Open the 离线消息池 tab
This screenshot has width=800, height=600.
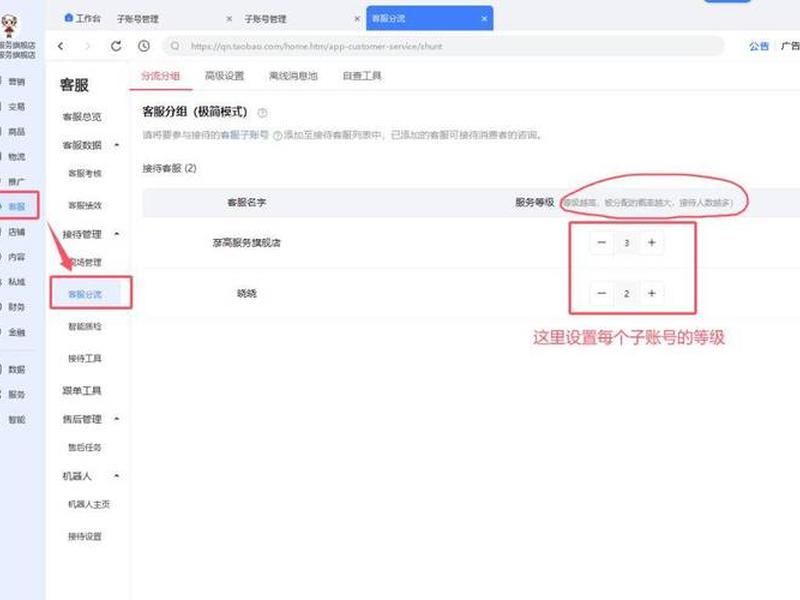click(293, 76)
